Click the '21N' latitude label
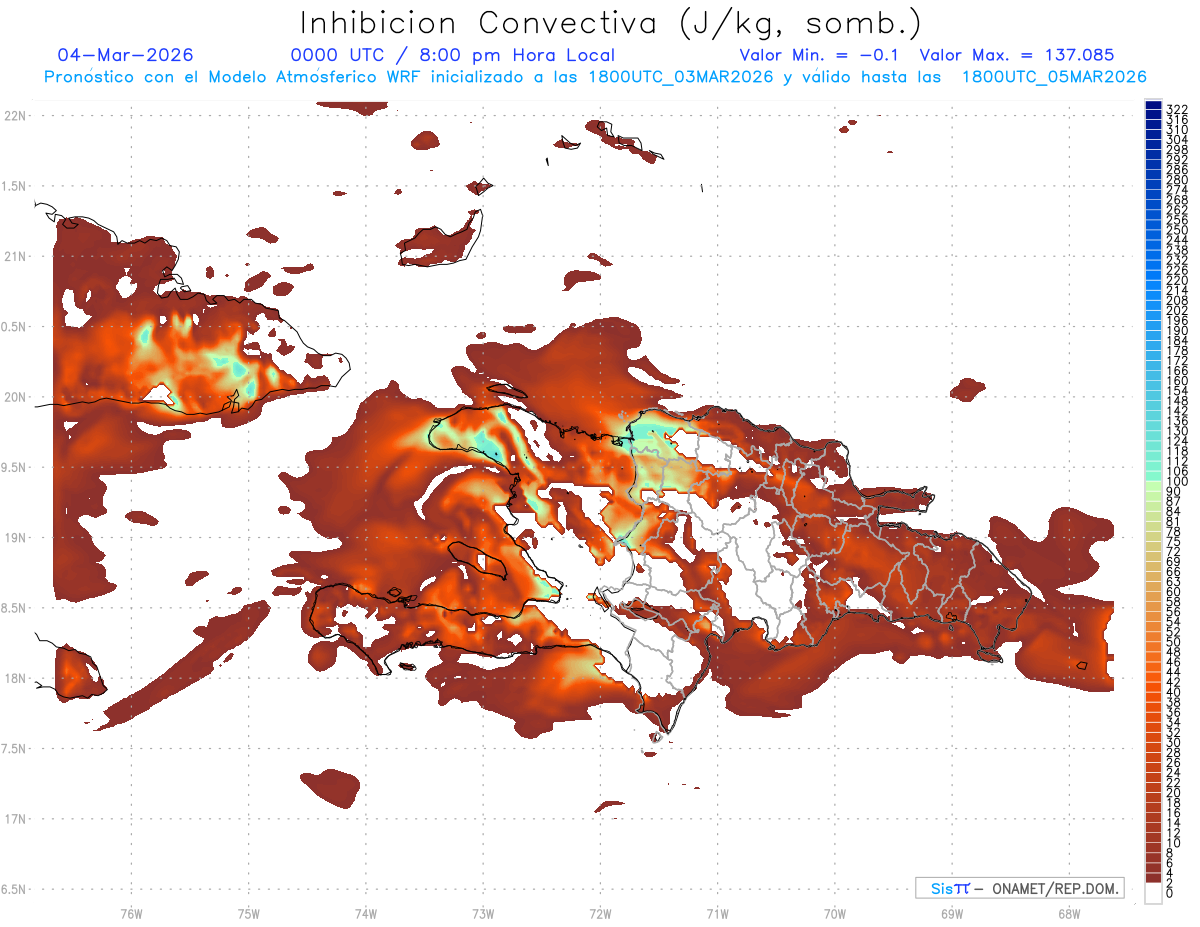The width and height of the screenshot is (1200, 927). (14, 256)
